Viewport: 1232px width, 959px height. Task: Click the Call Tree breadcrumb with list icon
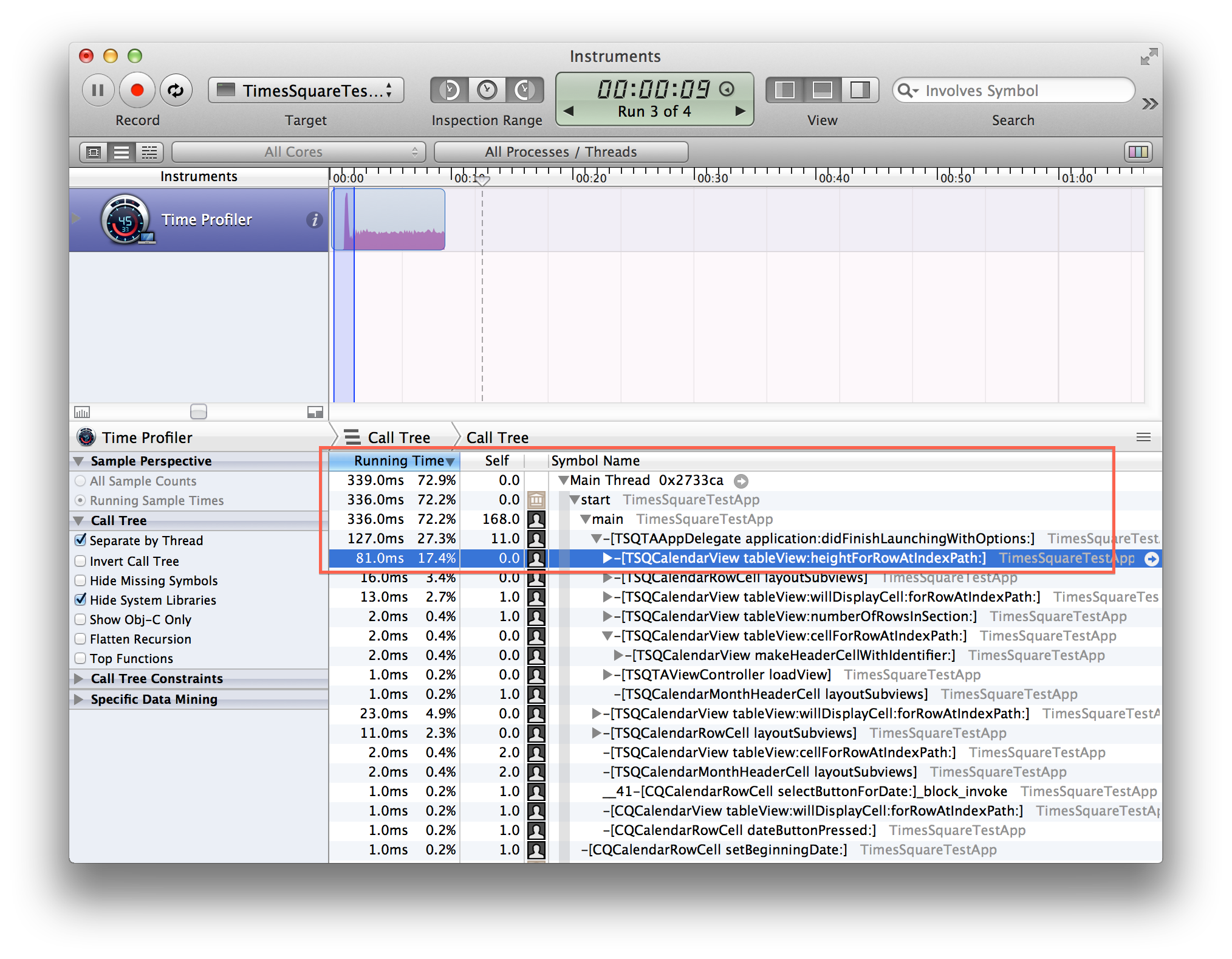(x=392, y=438)
